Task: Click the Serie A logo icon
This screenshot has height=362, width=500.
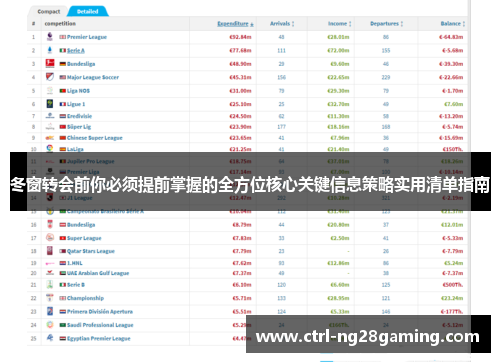Action: pos(50,50)
